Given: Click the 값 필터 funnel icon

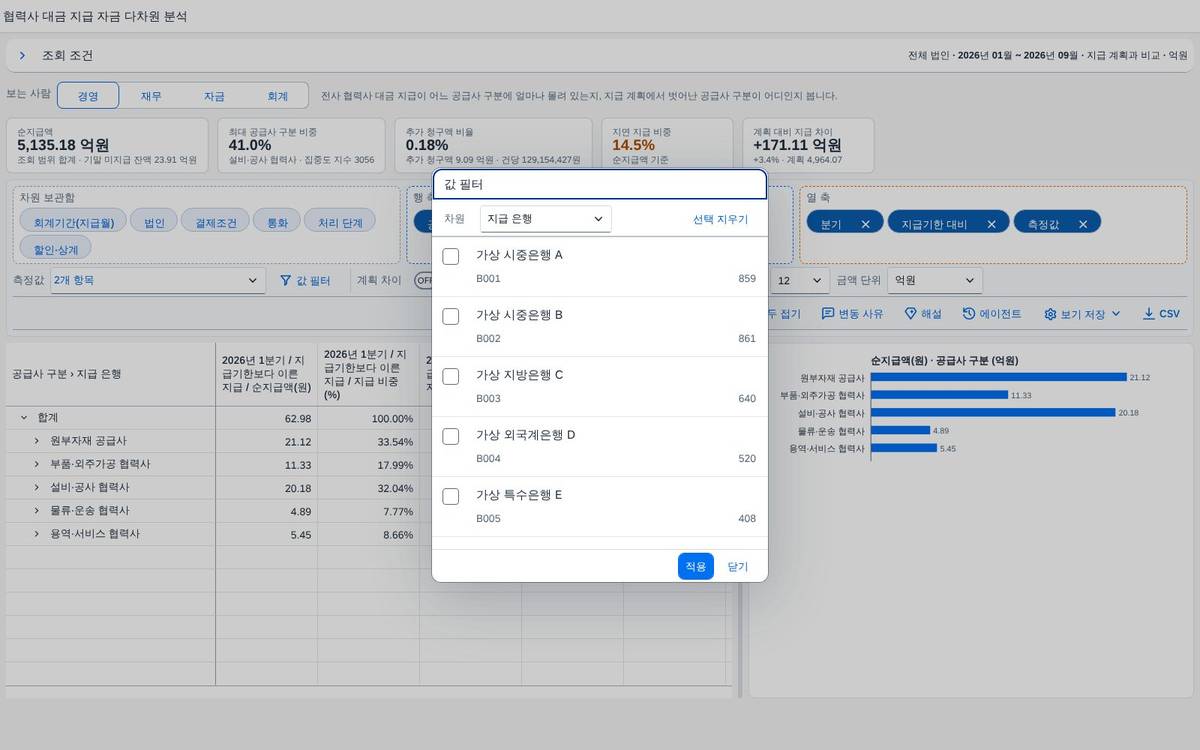Looking at the screenshot, I should tap(286, 281).
